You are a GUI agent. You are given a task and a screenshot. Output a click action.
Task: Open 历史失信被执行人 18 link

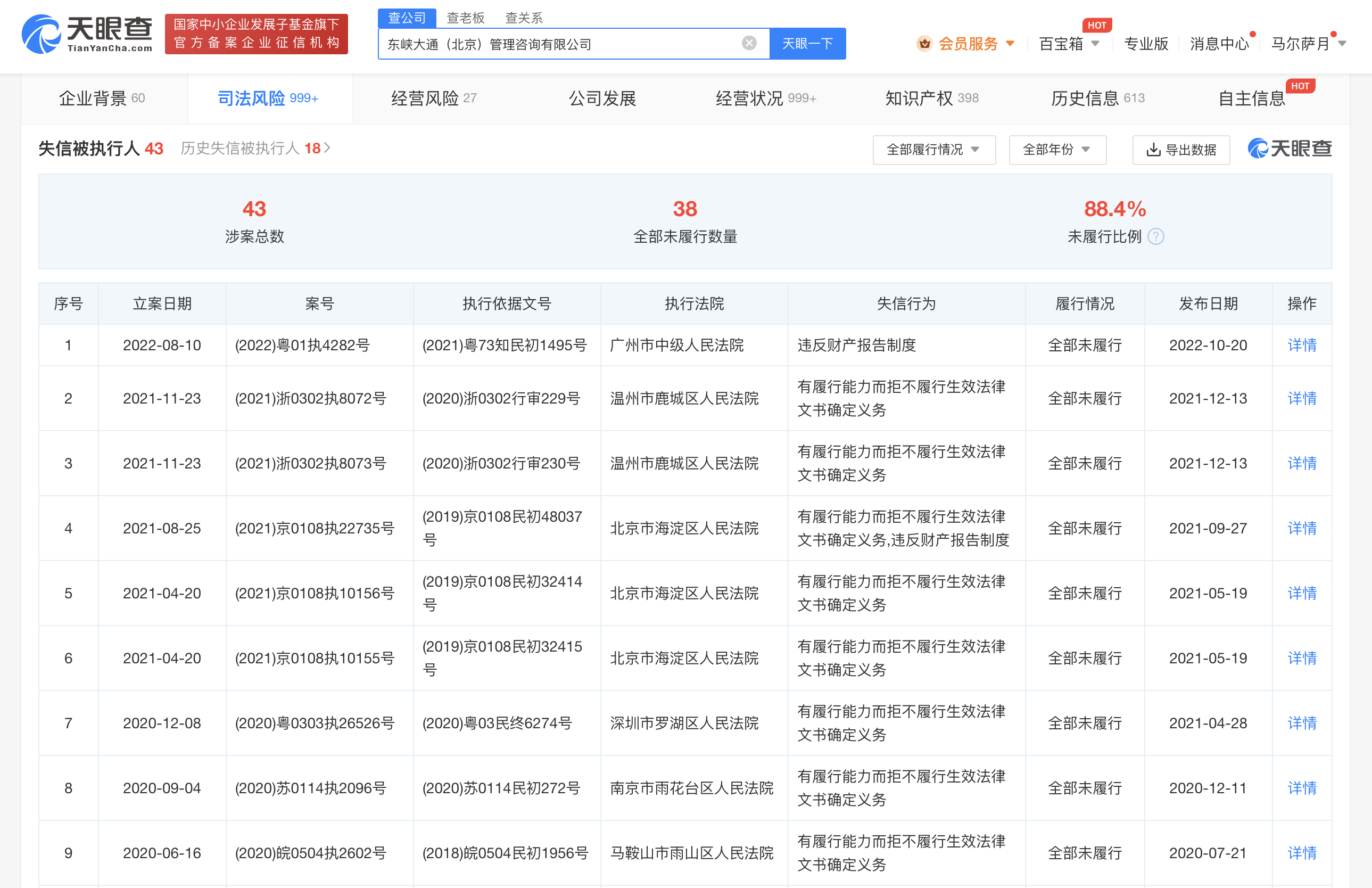(255, 149)
